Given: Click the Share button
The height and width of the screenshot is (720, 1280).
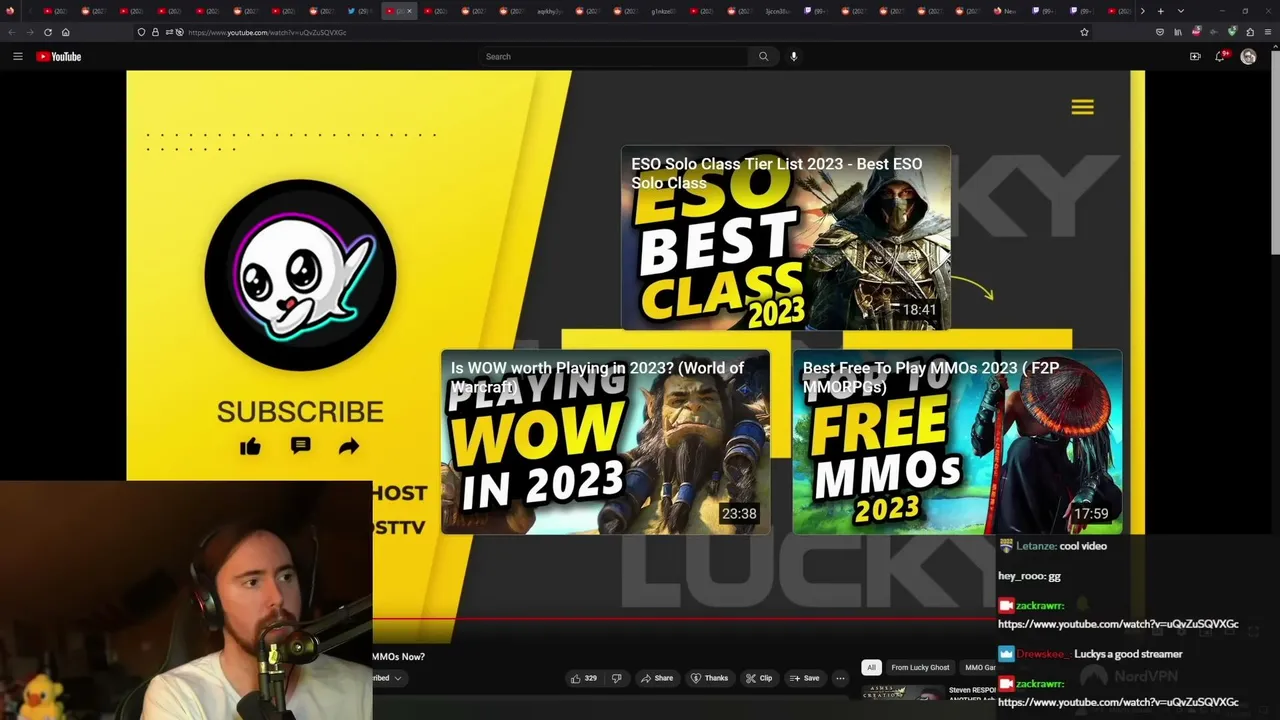Looking at the screenshot, I should [x=656, y=678].
